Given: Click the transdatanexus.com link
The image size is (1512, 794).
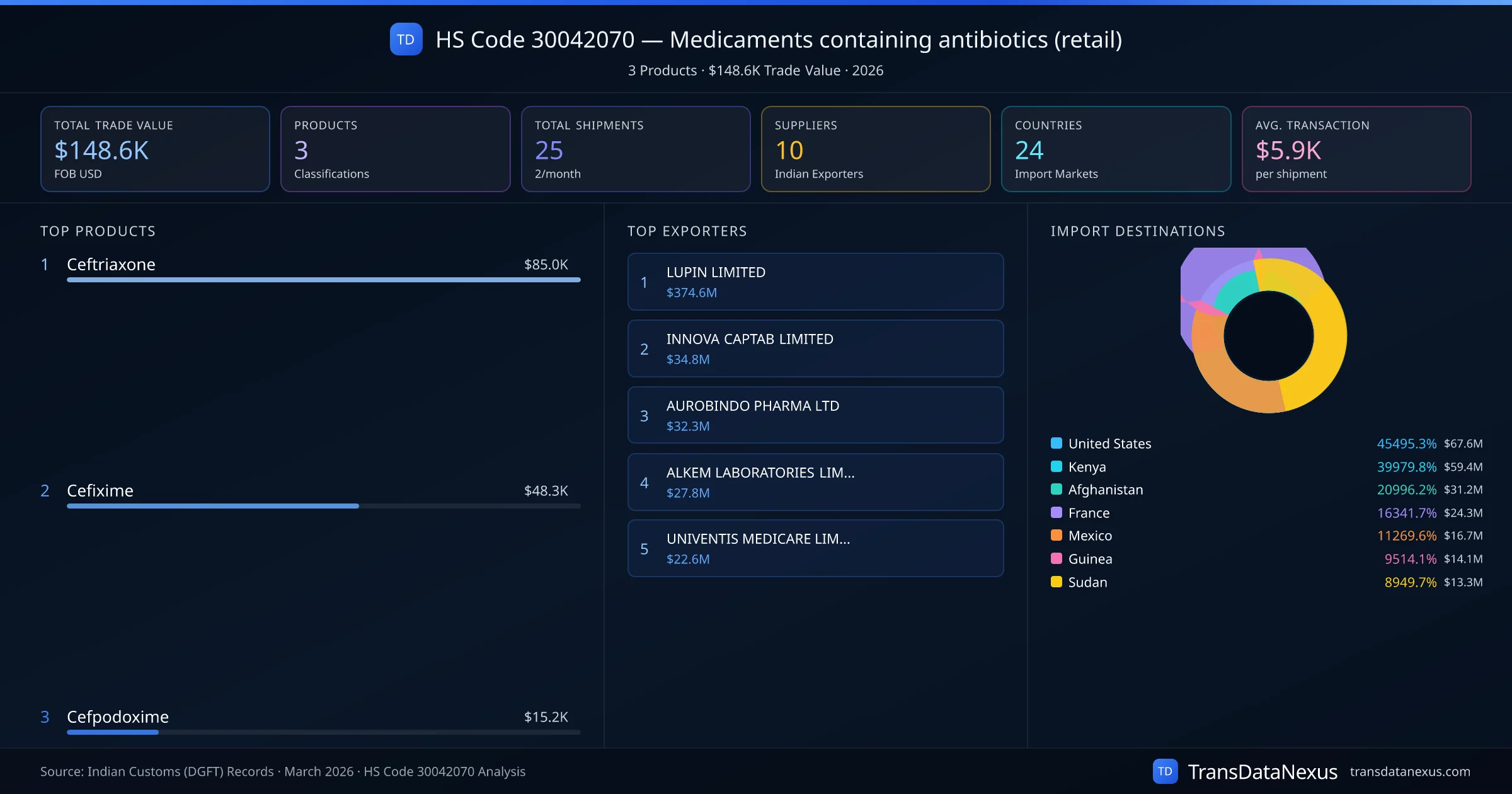Looking at the screenshot, I should coord(1410,771).
